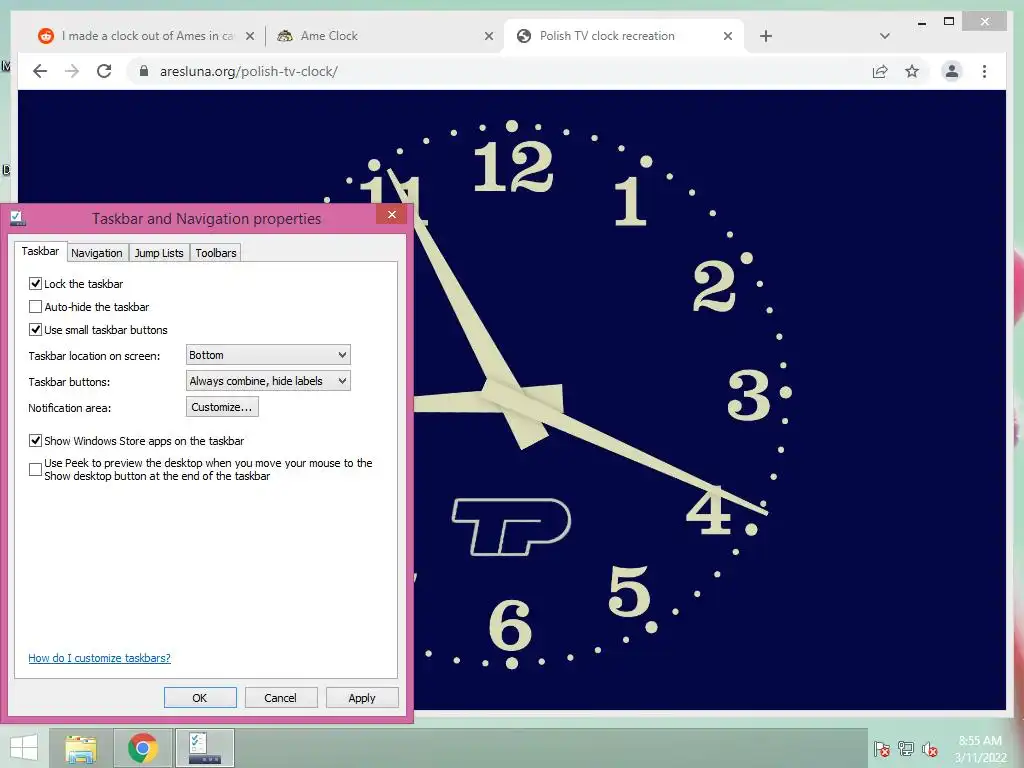
Task: Open the Chrome profile avatar
Action: 952,71
